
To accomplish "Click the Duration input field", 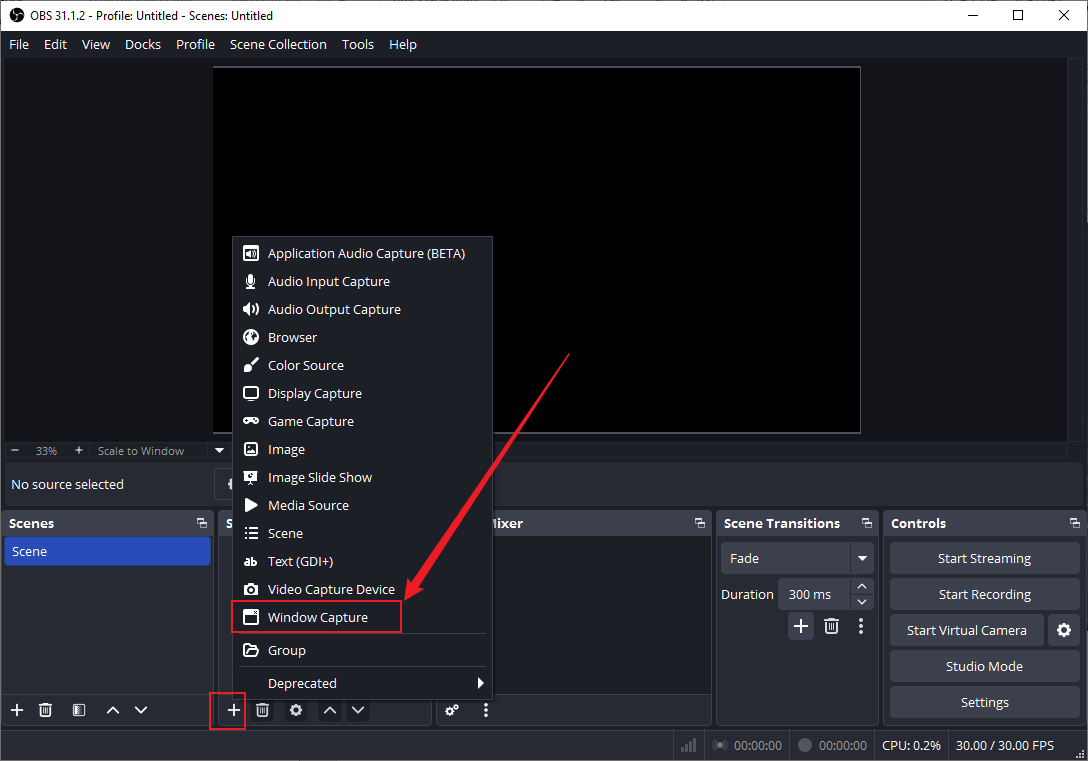I will (812, 594).
